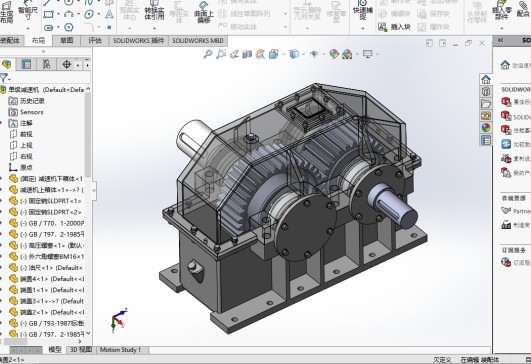The width and height of the screenshot is (531, 364).
Task: Open the Edit Appearance color ball icon
Action: pos(334,54)
